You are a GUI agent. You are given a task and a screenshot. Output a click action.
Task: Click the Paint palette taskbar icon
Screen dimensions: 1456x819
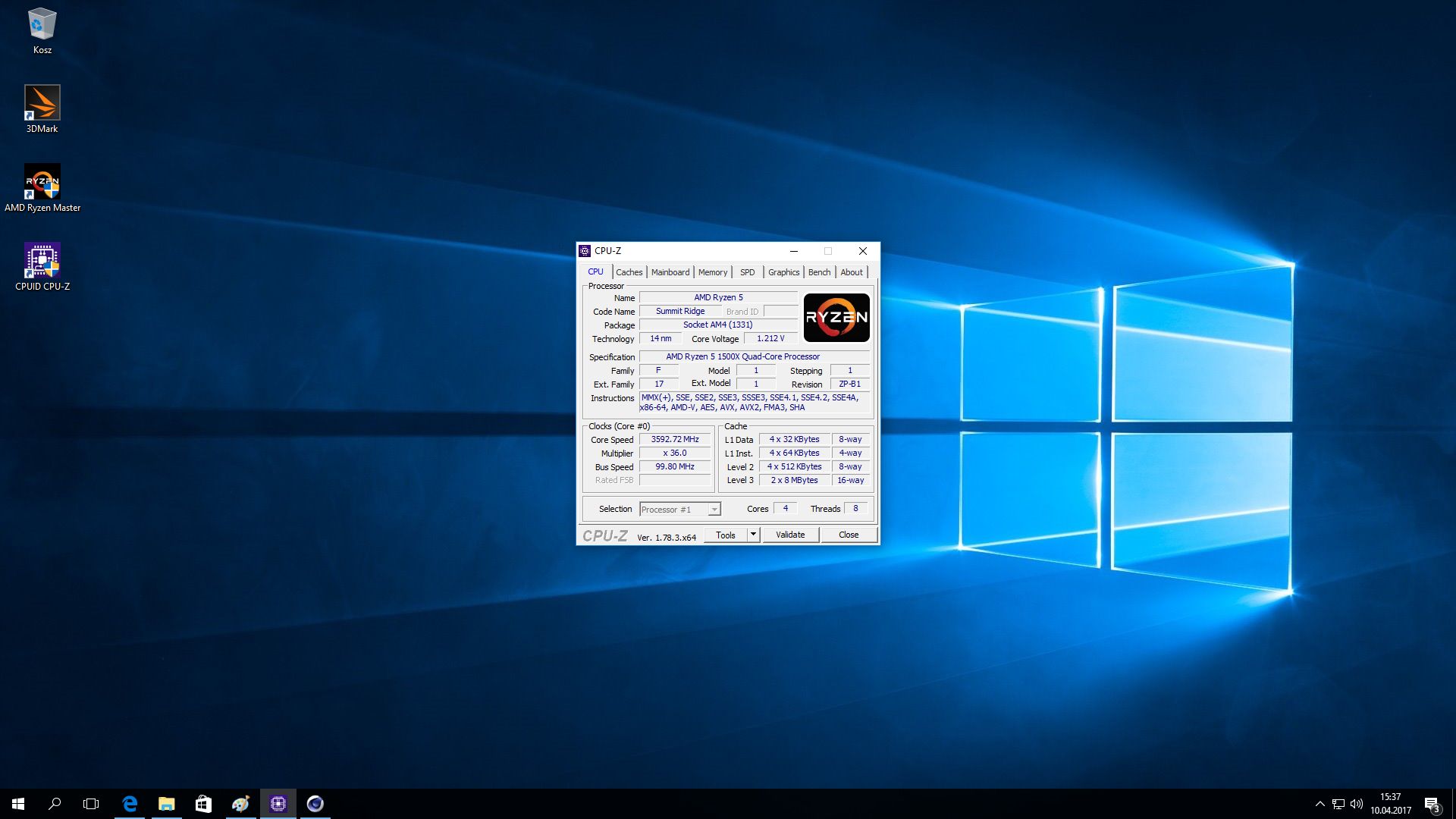(x=240, y=804)
